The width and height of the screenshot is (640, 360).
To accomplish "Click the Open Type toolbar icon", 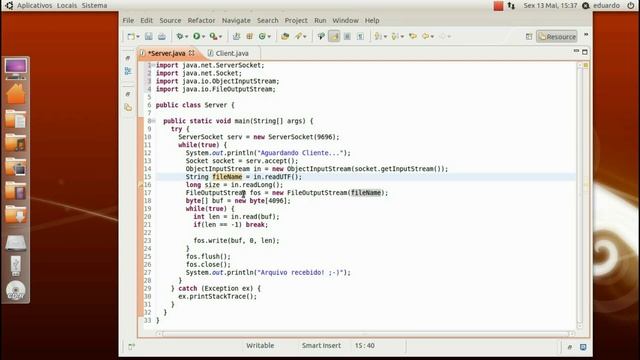I will [x=285, y=36].
